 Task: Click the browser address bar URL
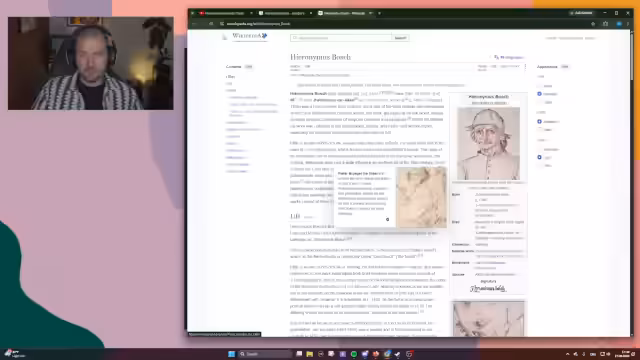pos(259,24)
